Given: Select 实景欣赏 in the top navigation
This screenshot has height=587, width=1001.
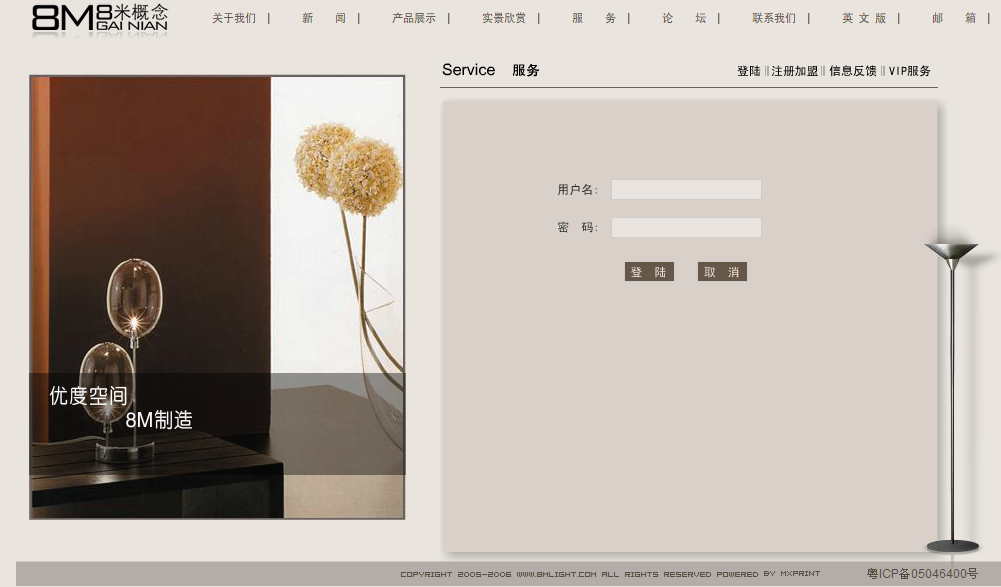Looking at the screenshot, I should coord(504,18).
